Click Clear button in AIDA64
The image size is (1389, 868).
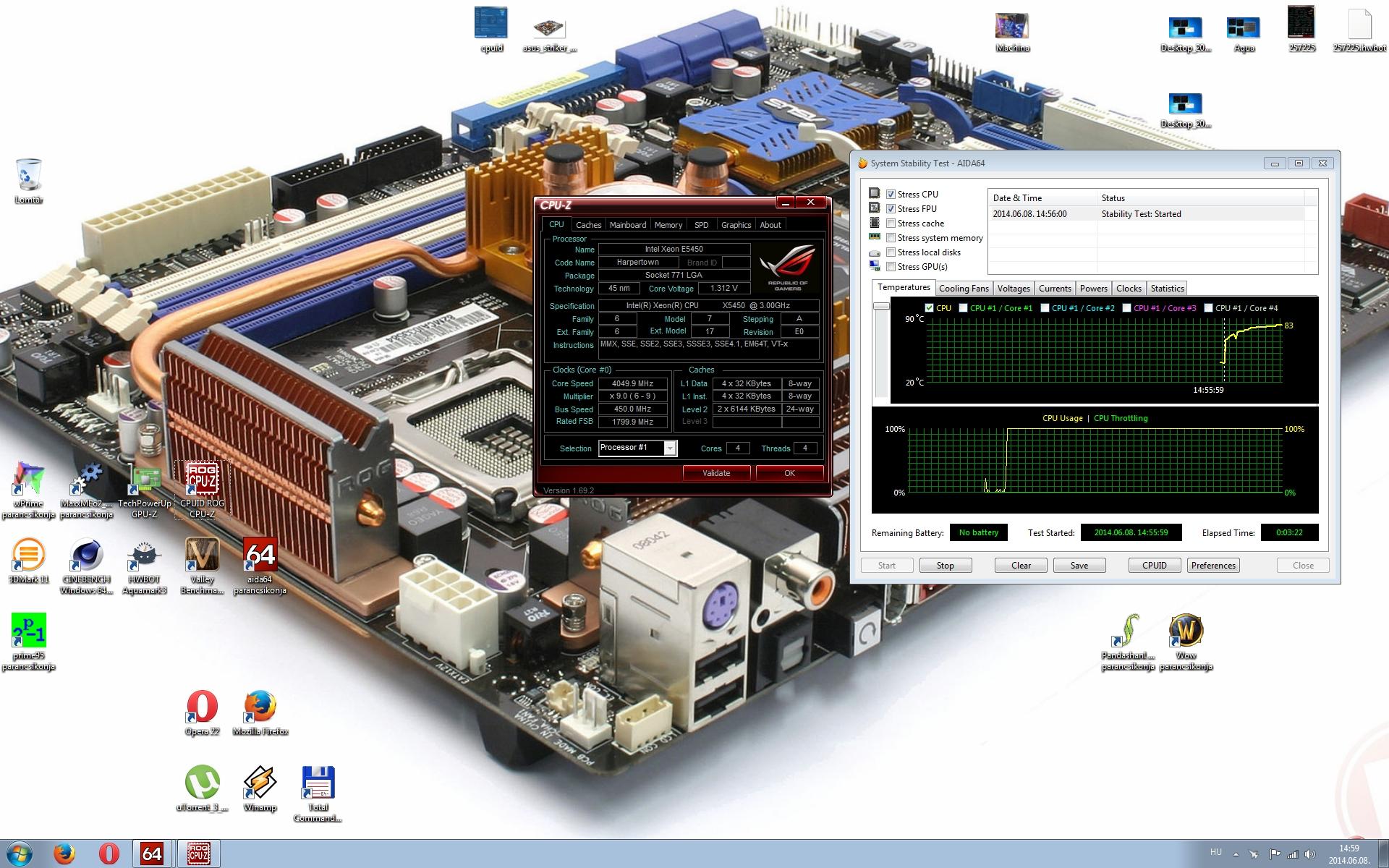click(1021, 566)
